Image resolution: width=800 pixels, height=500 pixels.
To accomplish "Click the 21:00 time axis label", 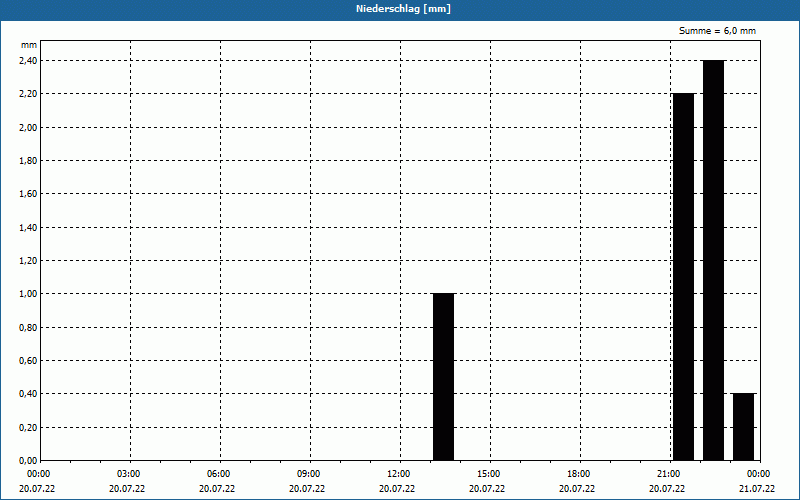I will point(668,474).
